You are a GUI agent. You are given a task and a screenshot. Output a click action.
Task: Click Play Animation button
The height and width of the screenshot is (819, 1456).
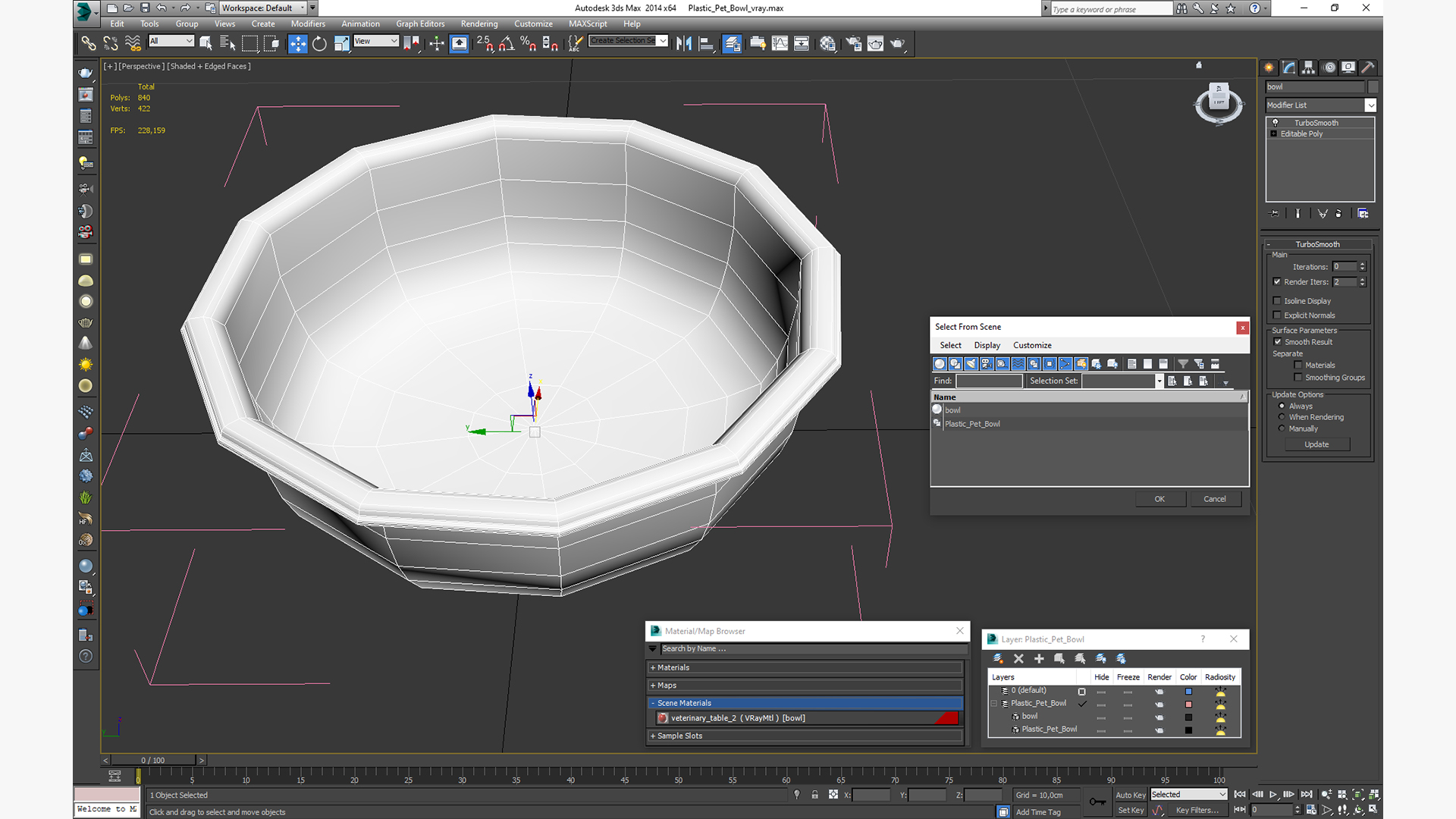tap(1272, 795)
